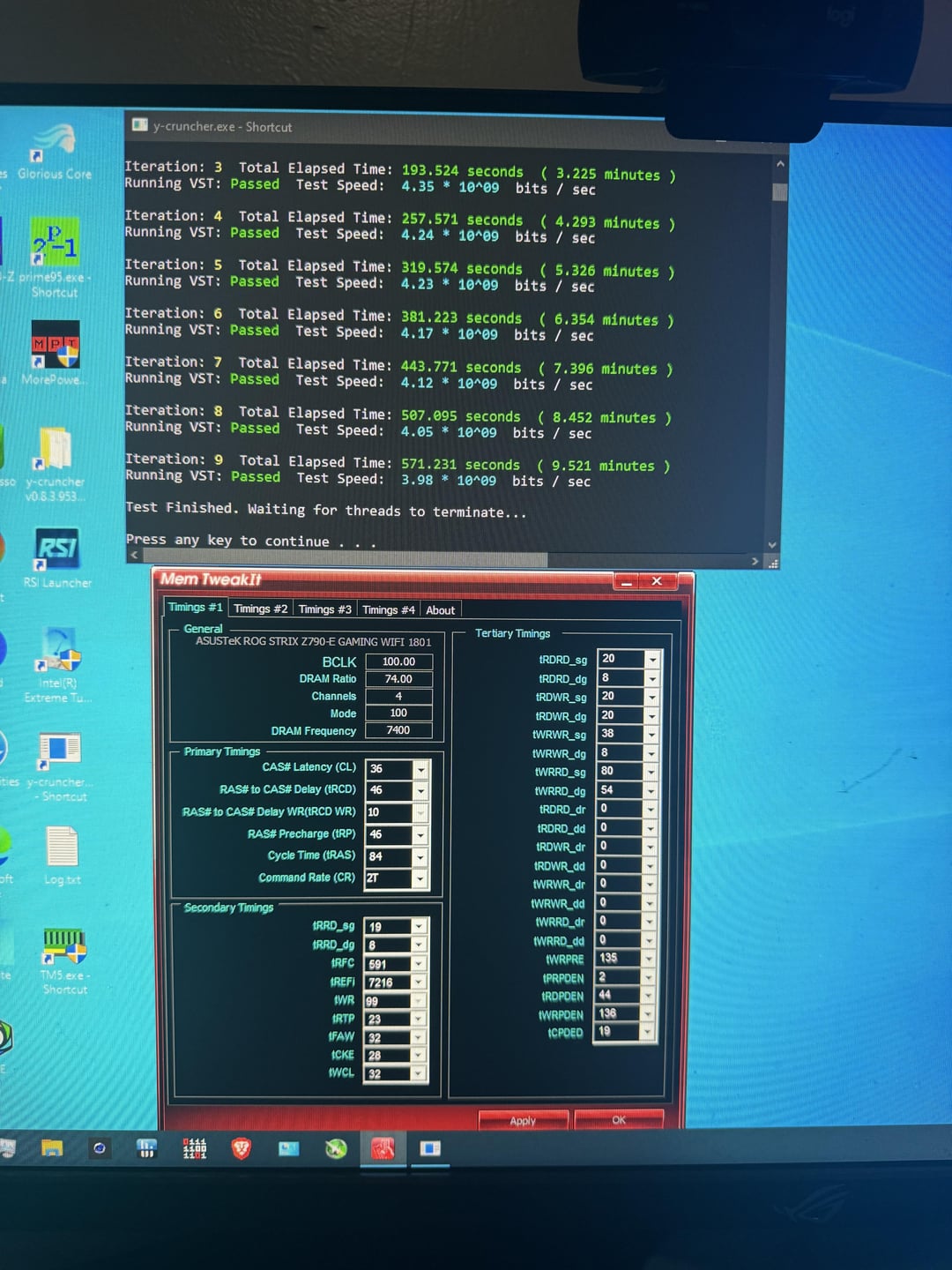Open the y-cruncher Shortcut desktop icon
952x1270 pixels.
pyautogui.click(x=60, y=766)
